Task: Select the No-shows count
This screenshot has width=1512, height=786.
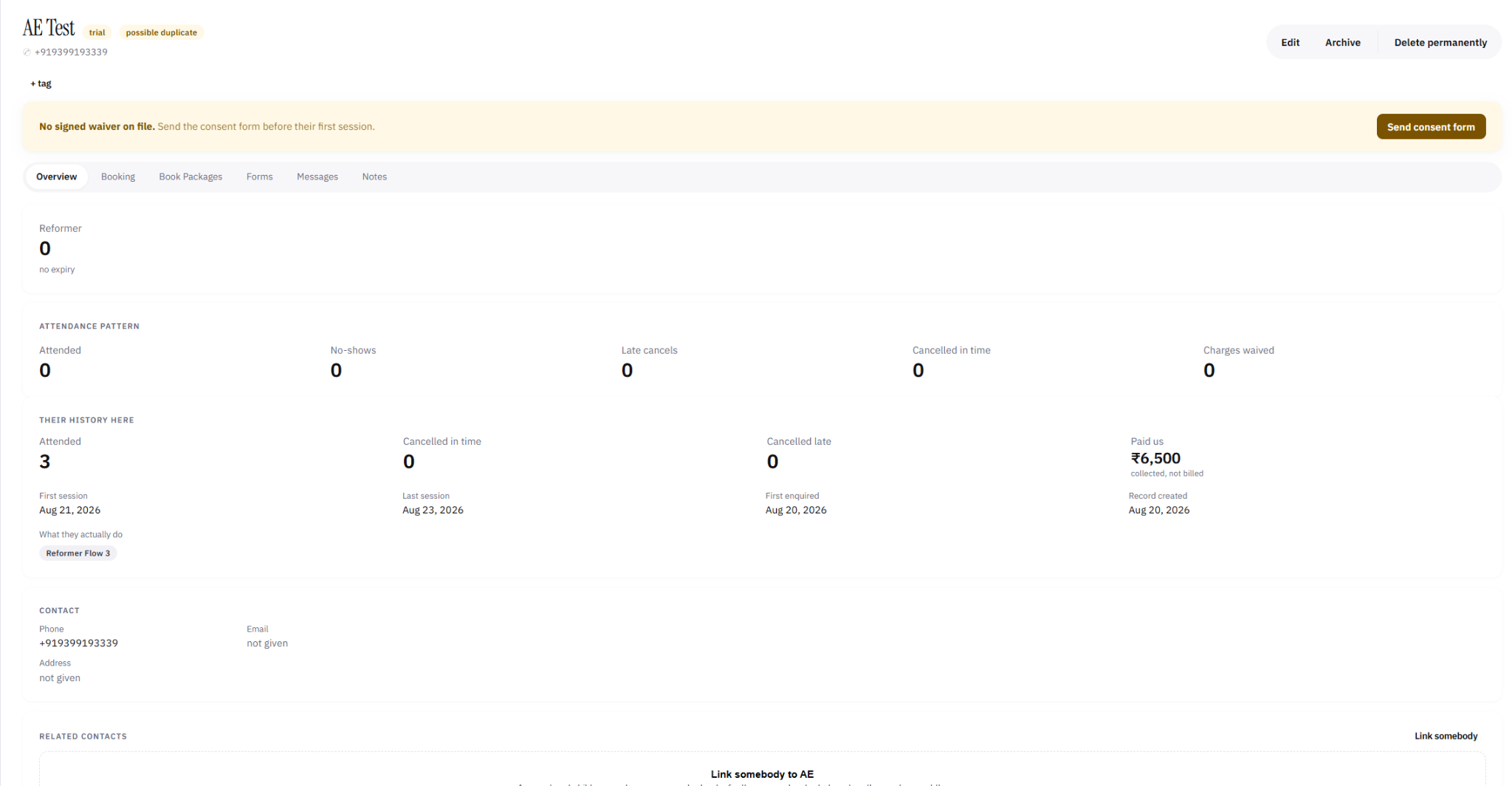Action: (x=336, y=370)
